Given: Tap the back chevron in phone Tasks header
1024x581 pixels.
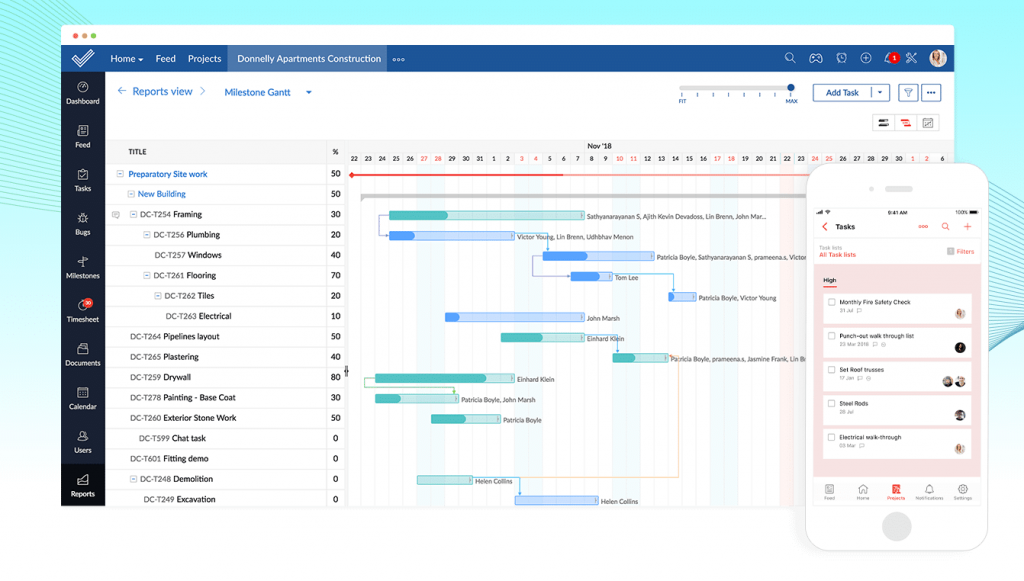Looking at the screenshot, I should (x=825, y=227).
